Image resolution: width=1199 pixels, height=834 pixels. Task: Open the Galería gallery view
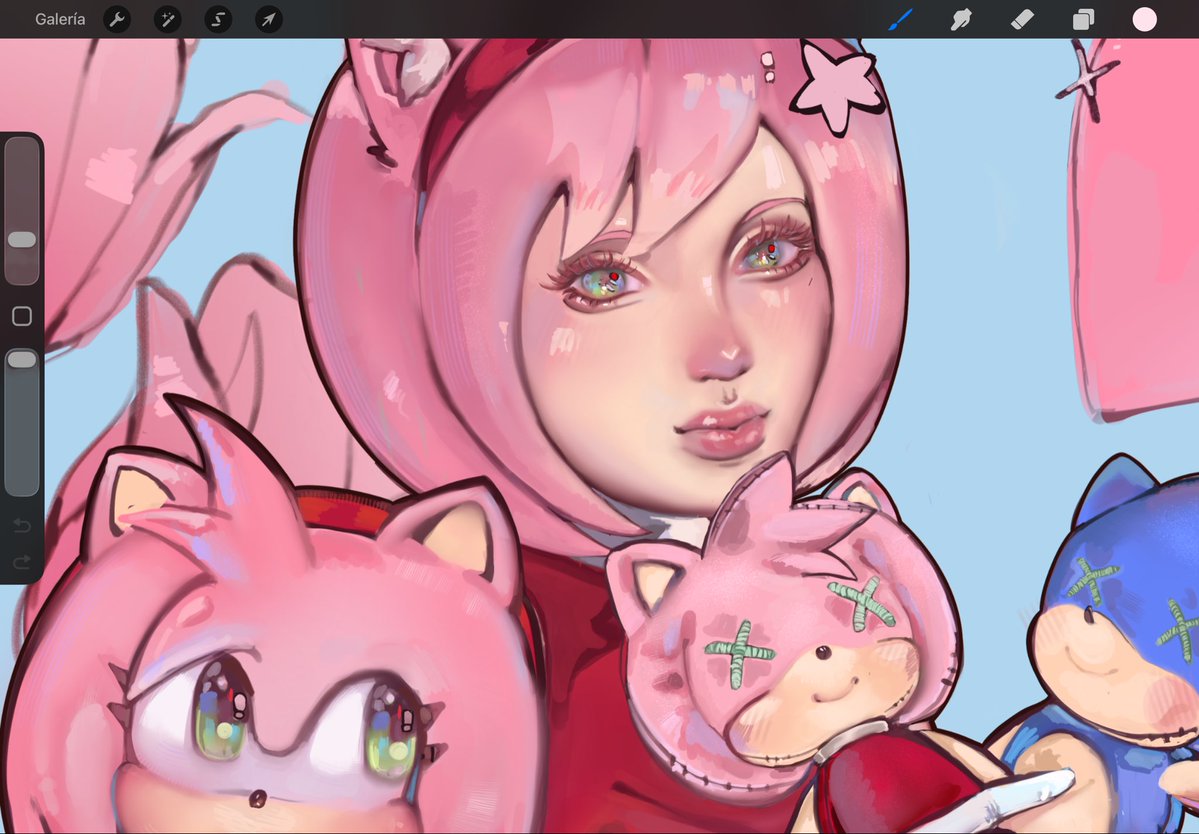click(x=60, y=19)
